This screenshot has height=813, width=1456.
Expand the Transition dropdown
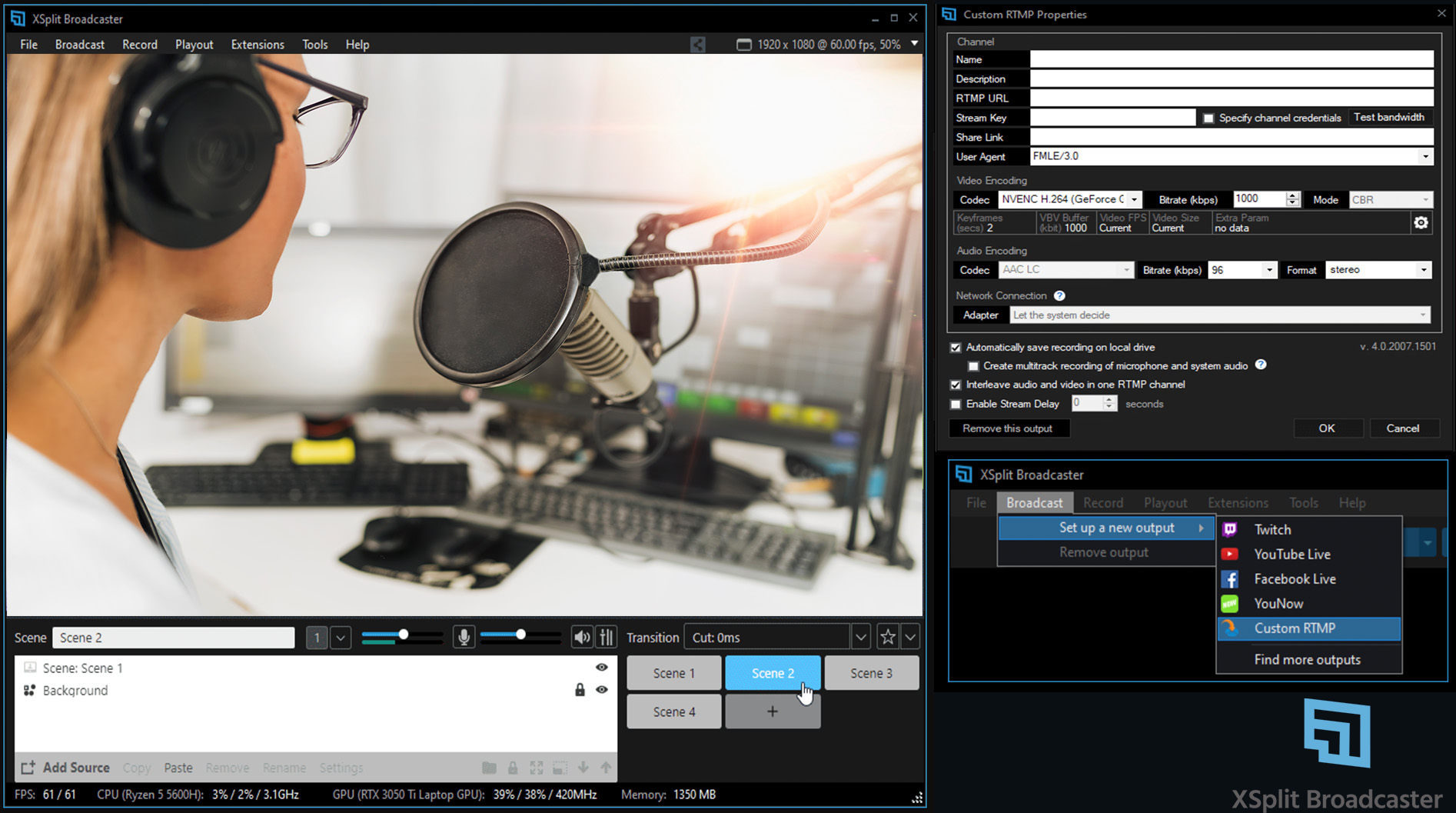pyautogui.click(x=860, y=637)
